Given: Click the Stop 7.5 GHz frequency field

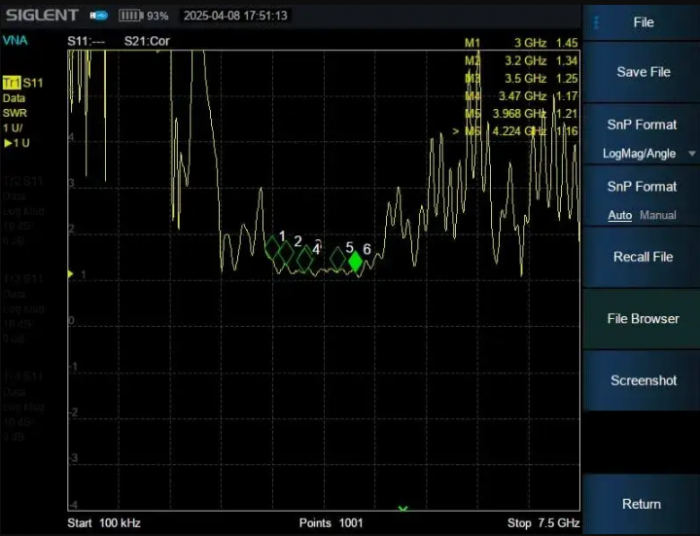Looking at the screenshot, I should [x=543, y=523].
